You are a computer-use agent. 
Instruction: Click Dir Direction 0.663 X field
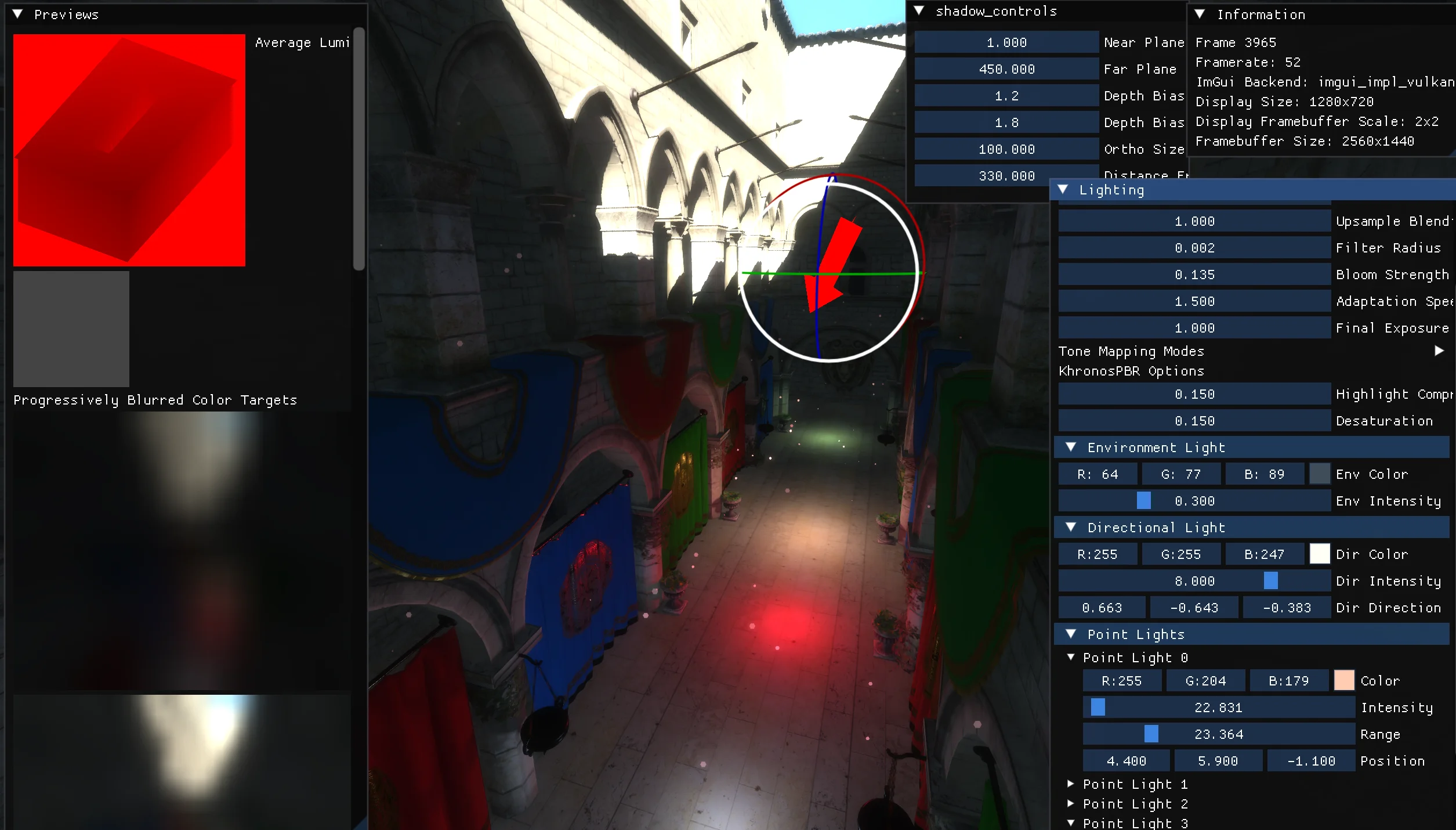coord(1102,607)
